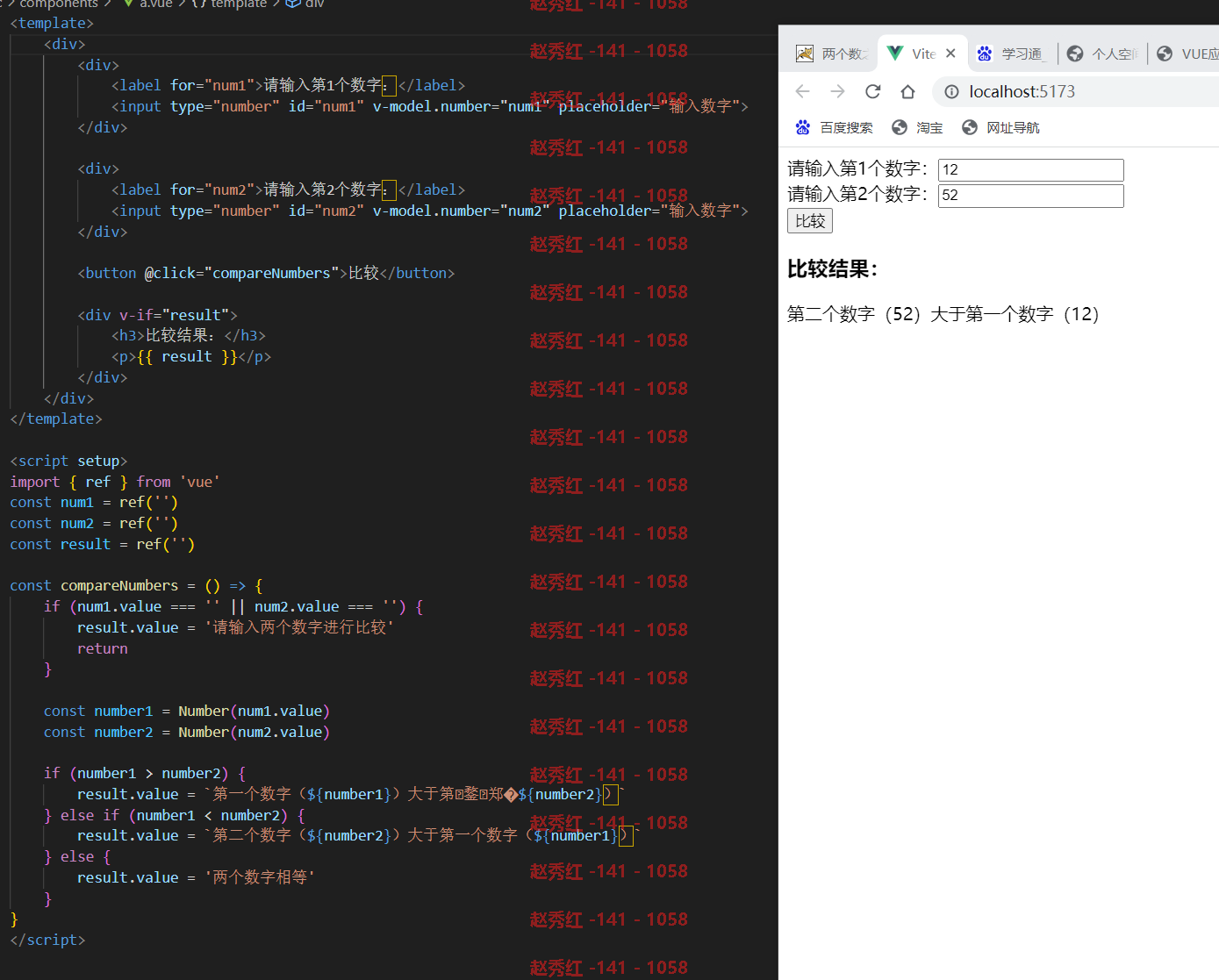The image size is (1219, 980).
Task: Click the <script setup> code line
Action: tap(68, 461)
